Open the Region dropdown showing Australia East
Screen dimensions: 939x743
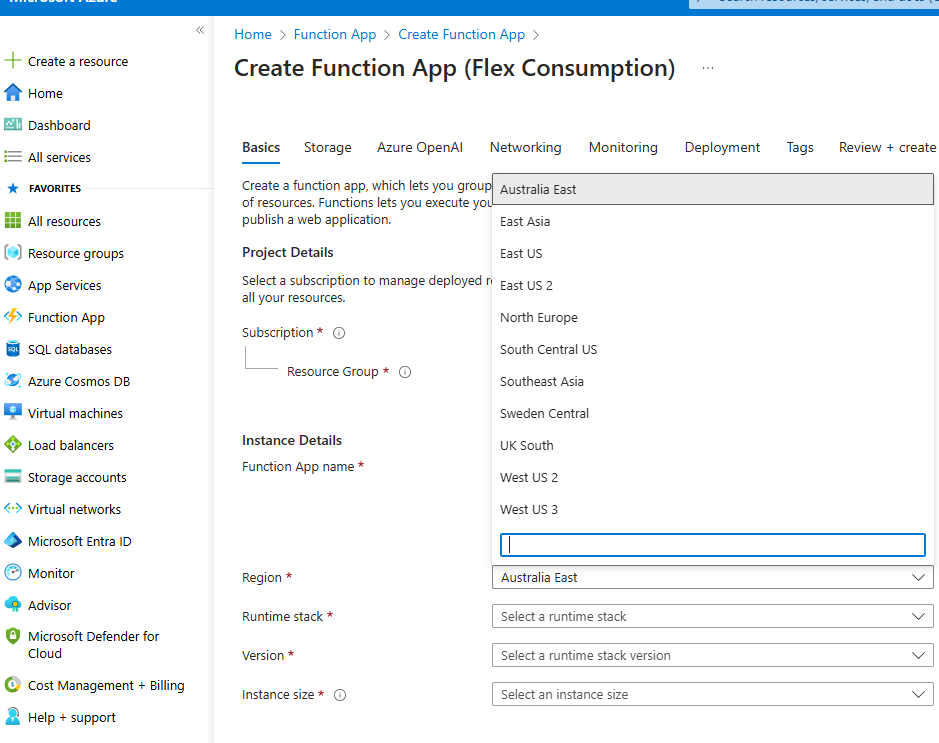[713, 577]
